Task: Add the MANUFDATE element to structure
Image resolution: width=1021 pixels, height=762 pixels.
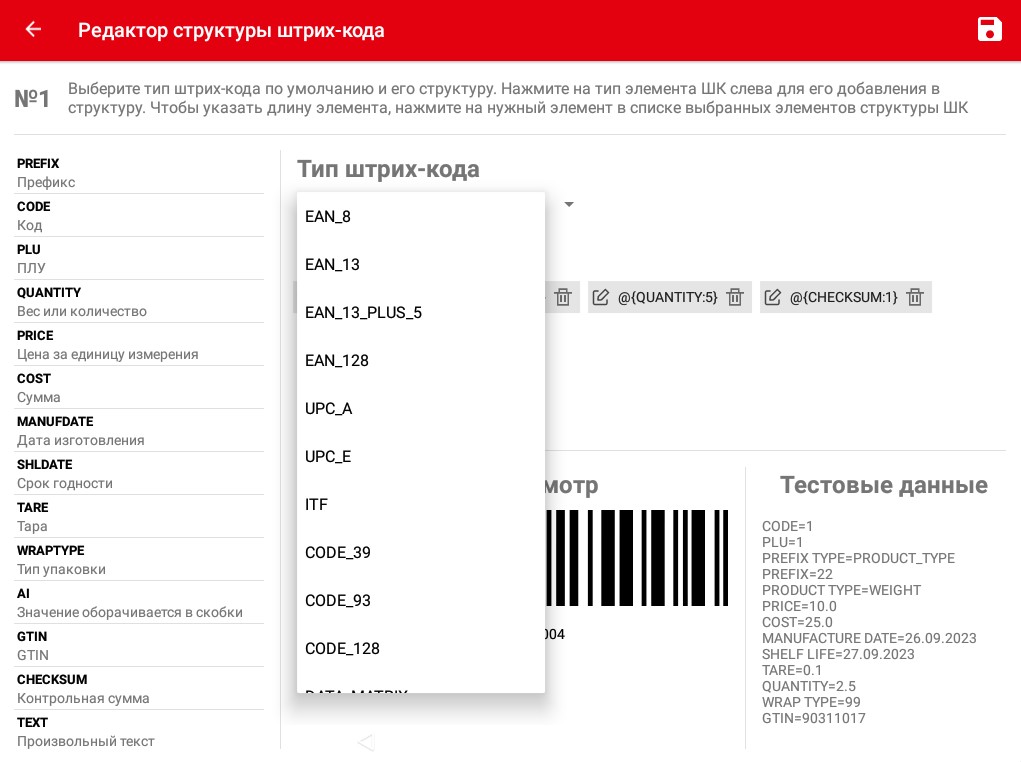Action: pos(140,430)
